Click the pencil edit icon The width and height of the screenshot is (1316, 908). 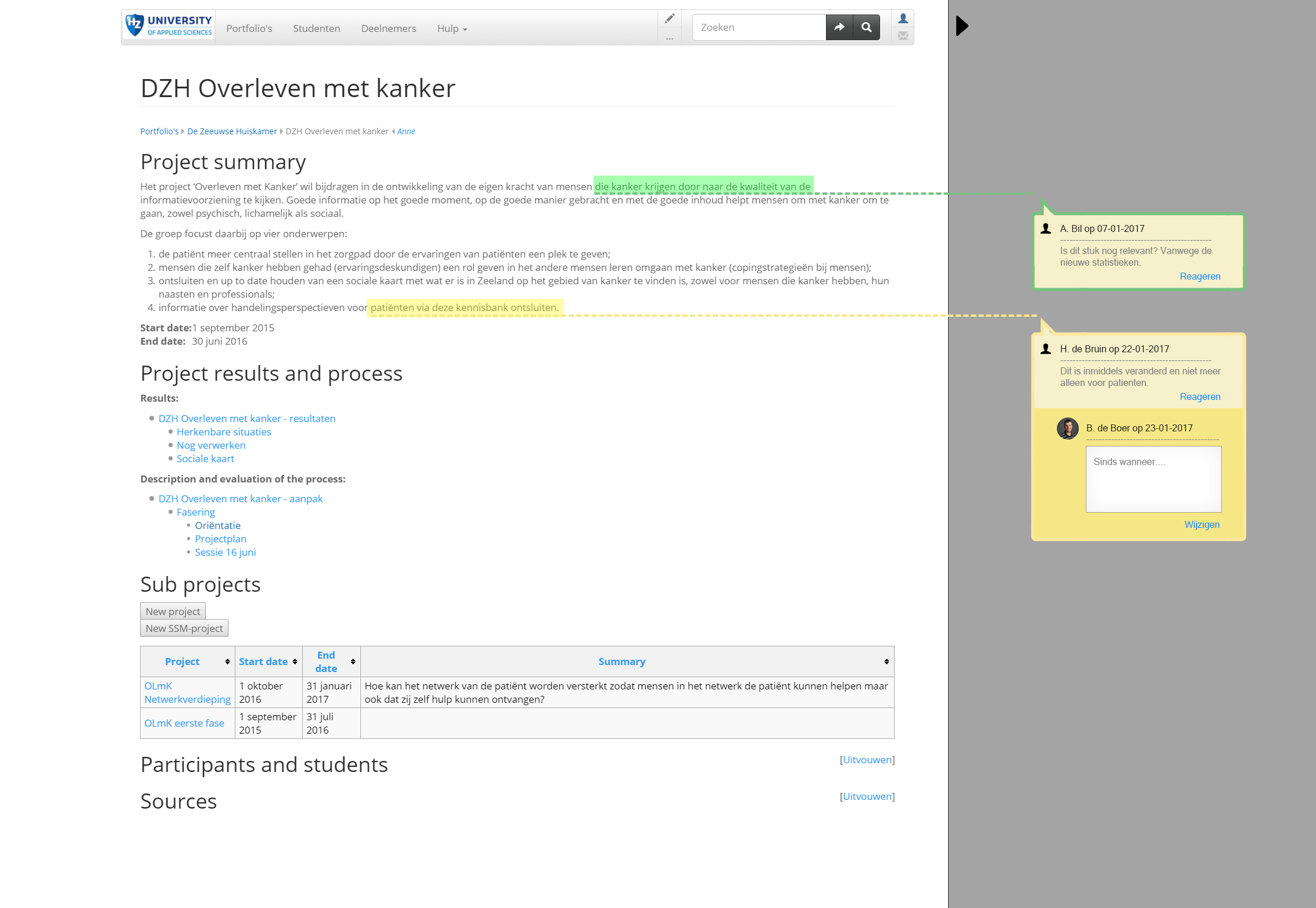670,19
